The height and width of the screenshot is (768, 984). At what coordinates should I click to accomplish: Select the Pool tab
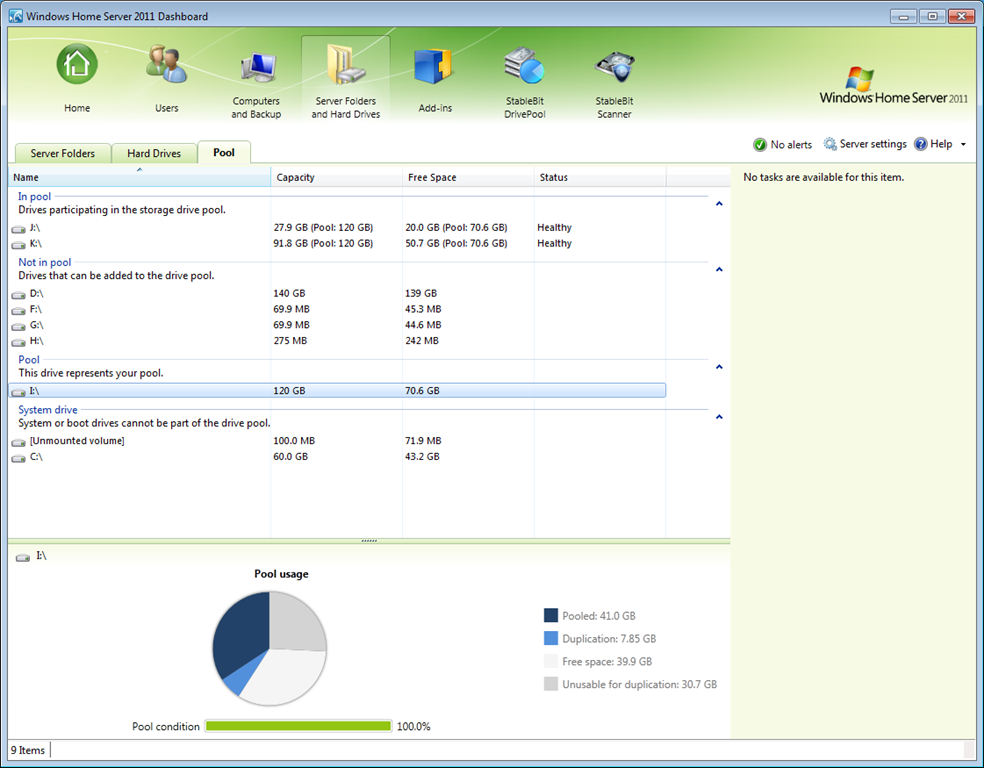click(224, 152)
